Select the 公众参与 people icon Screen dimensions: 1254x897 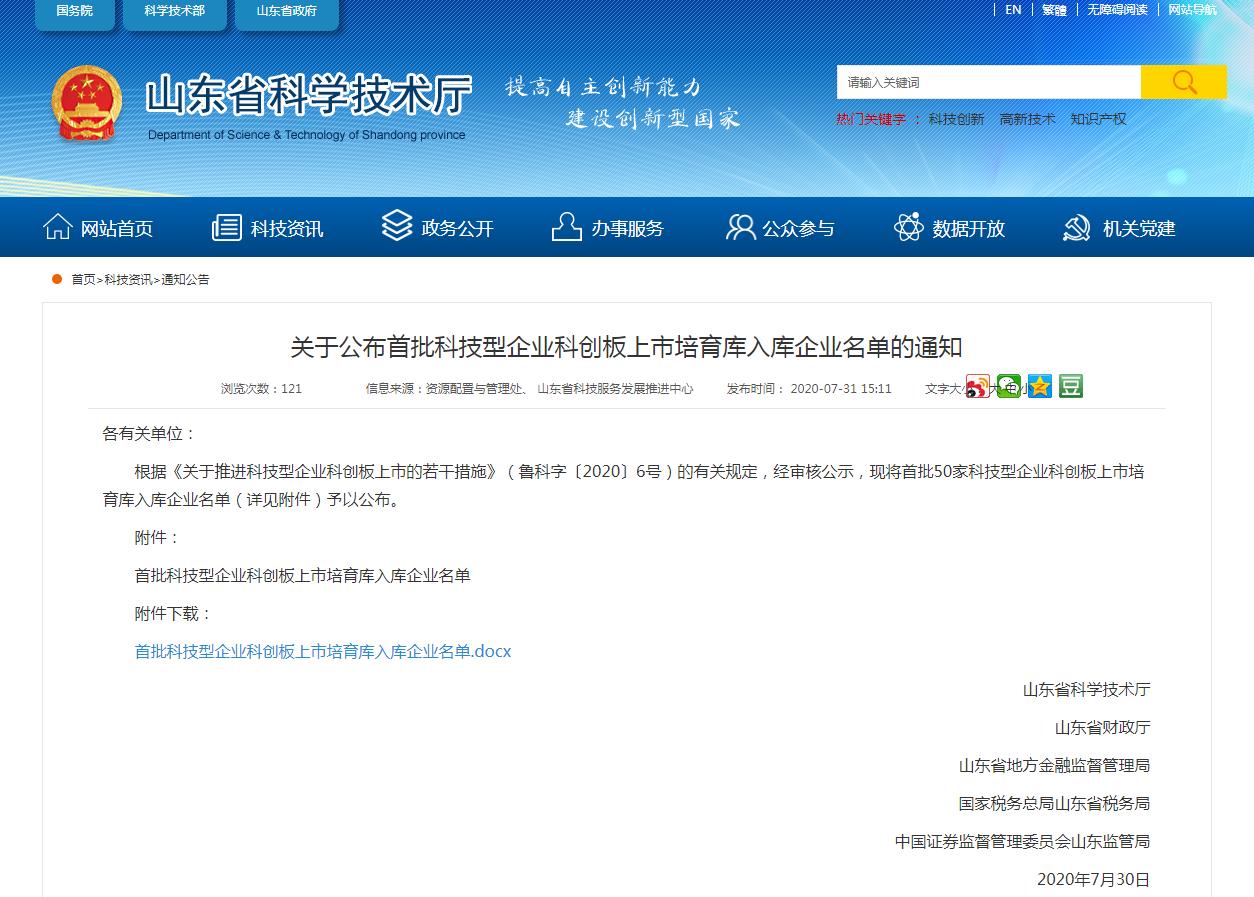(x=740, y=227)
